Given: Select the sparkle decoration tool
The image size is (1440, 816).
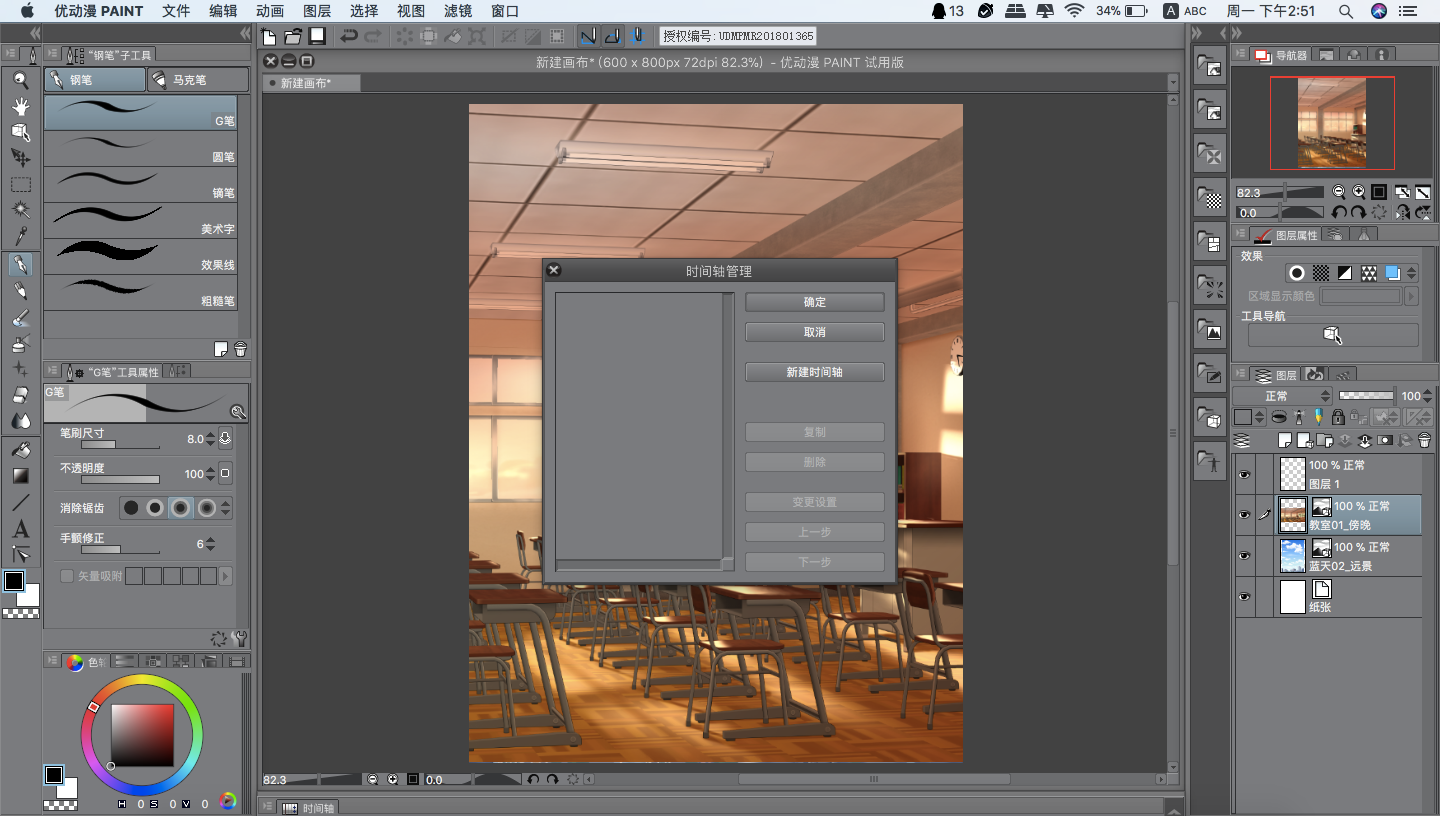Looking at the screenshot, I should coord(20,370).
